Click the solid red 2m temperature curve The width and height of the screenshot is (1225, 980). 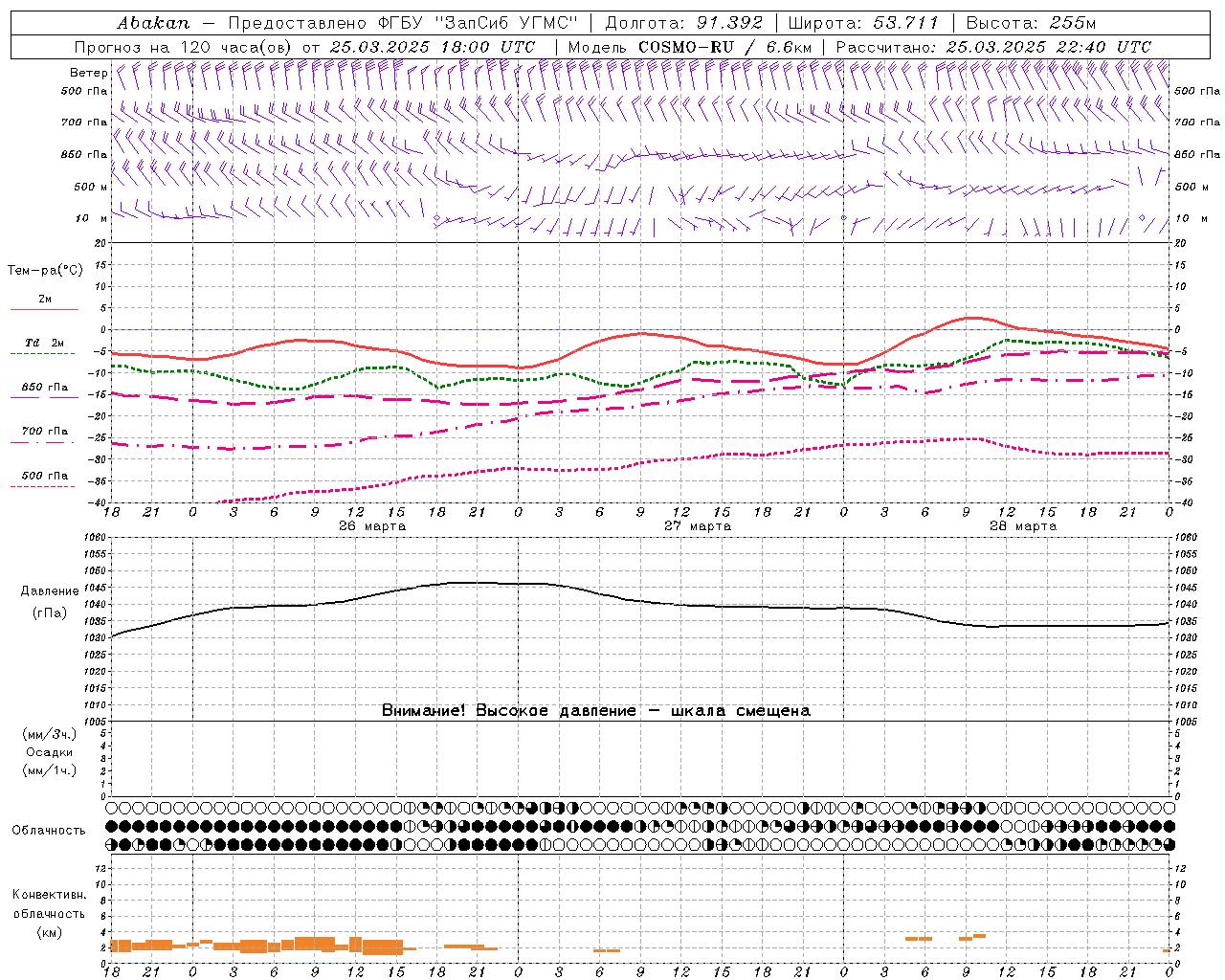[641, 334]
